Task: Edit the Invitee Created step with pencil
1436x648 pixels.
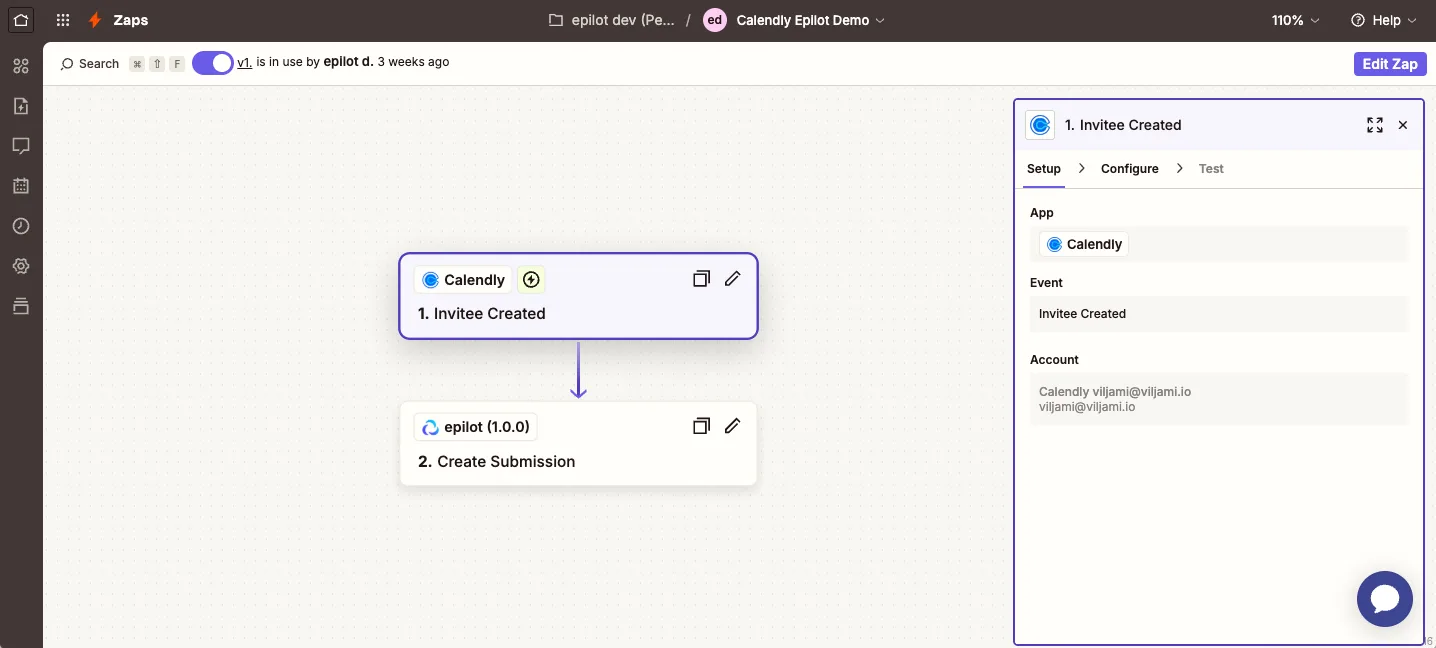Action: pos(732,279)
